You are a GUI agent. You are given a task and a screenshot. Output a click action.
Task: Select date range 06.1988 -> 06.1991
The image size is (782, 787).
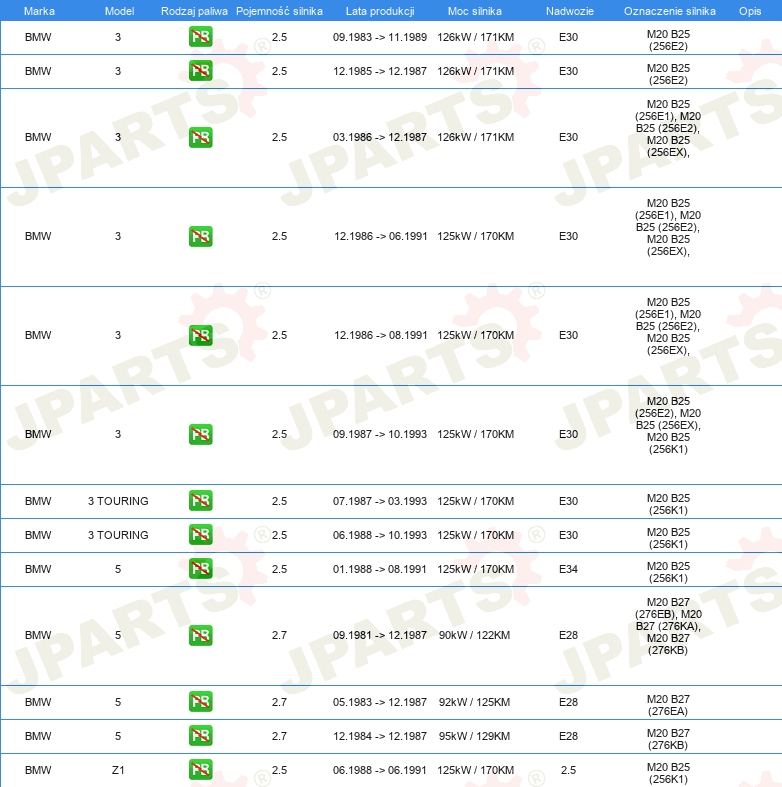[380, 770]
